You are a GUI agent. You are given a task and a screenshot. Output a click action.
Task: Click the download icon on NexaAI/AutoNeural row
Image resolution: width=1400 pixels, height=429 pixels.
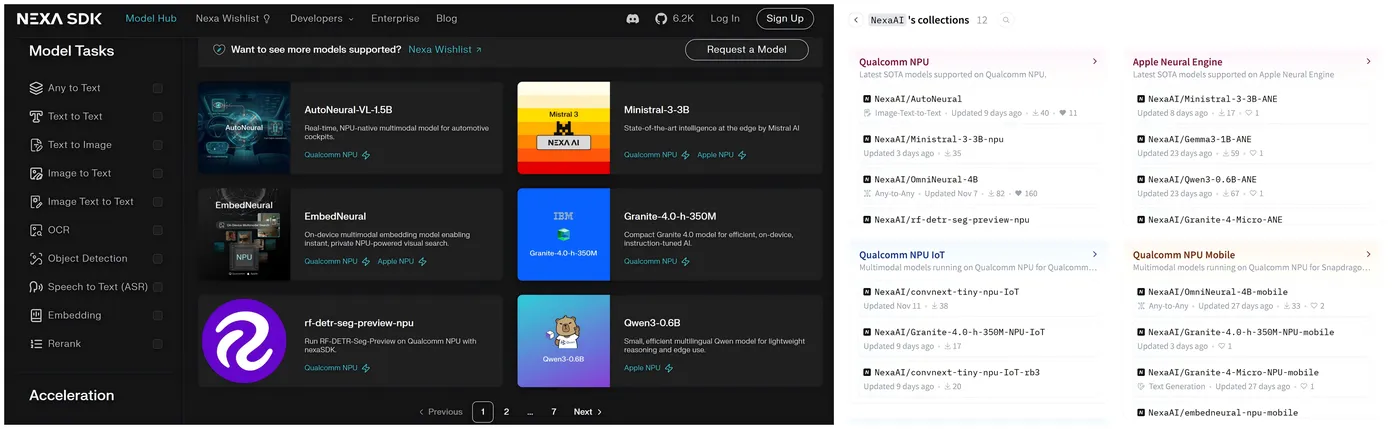pyautogui.click(x=1034, y=113)
